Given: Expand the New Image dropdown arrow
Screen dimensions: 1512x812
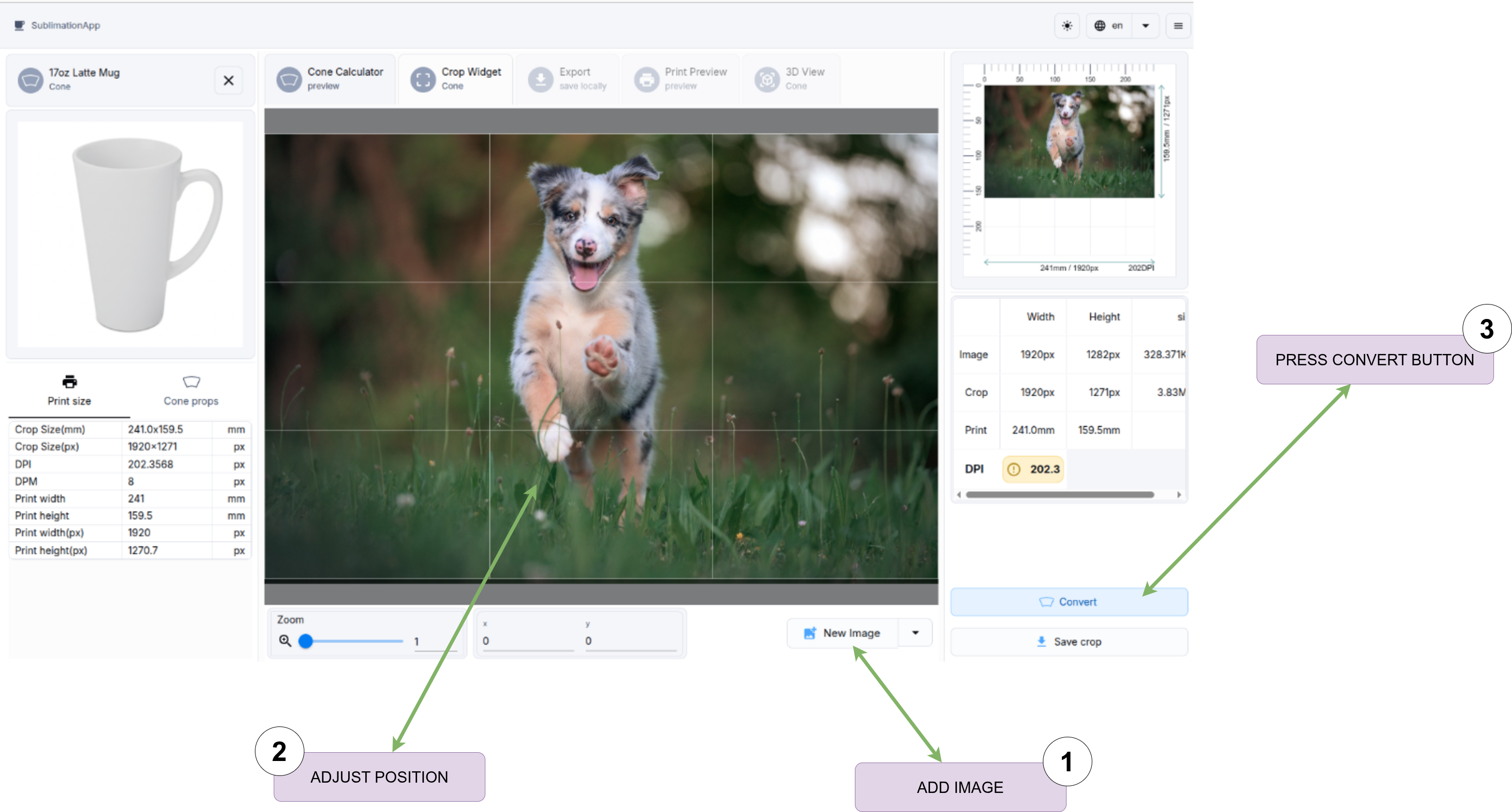Looking at the screenshot, I should pyautogui.click(x=915, y=632).
